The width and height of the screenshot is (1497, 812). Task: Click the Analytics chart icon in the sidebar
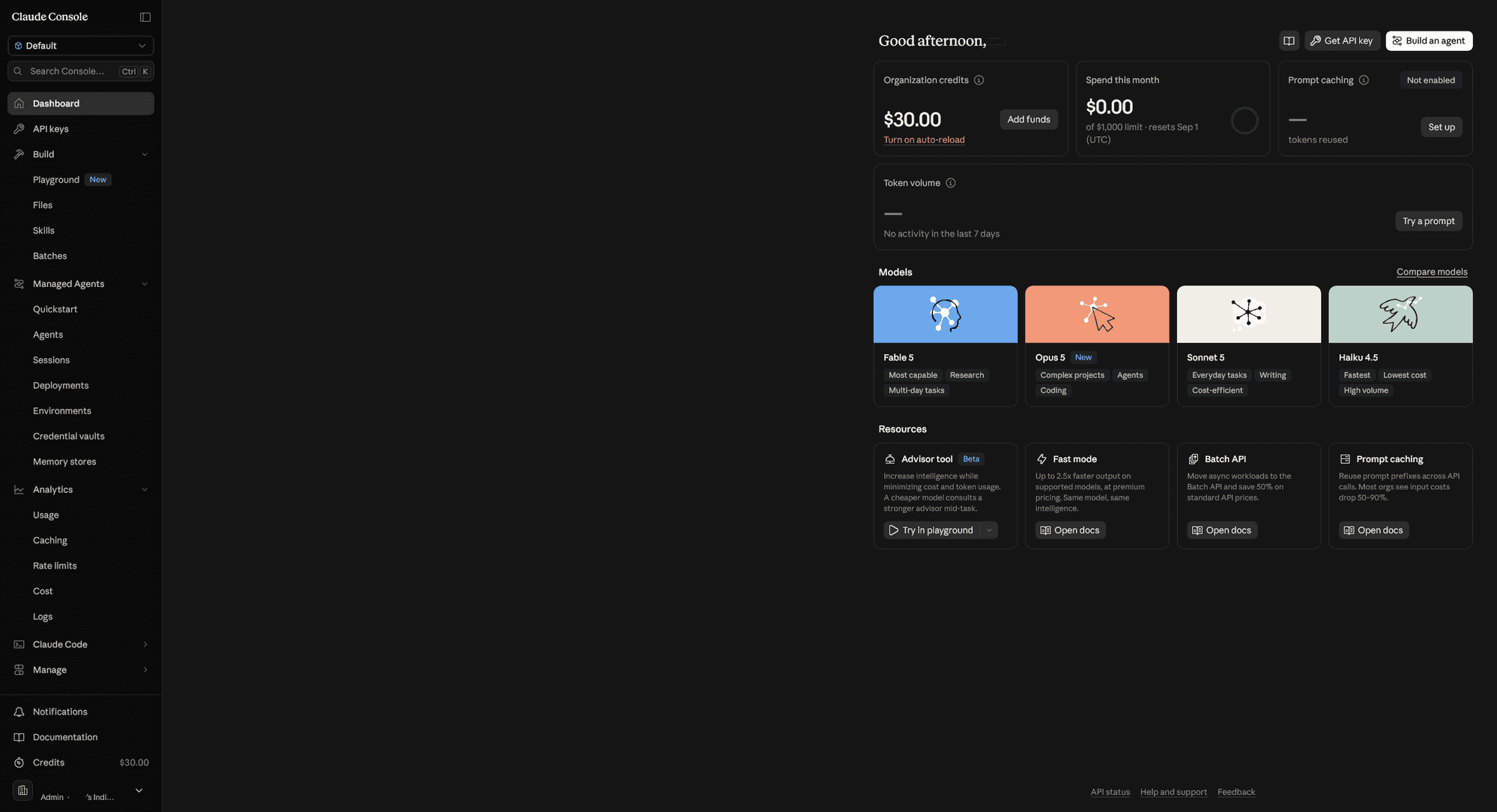(x=19, y=490)
